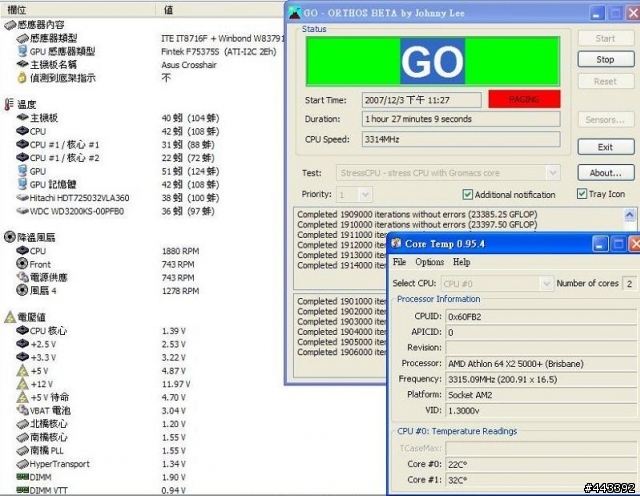Click the Core #0 temperature 22C field
The height and width of the screenshot is (496, 640).
(x=542, y=464)
